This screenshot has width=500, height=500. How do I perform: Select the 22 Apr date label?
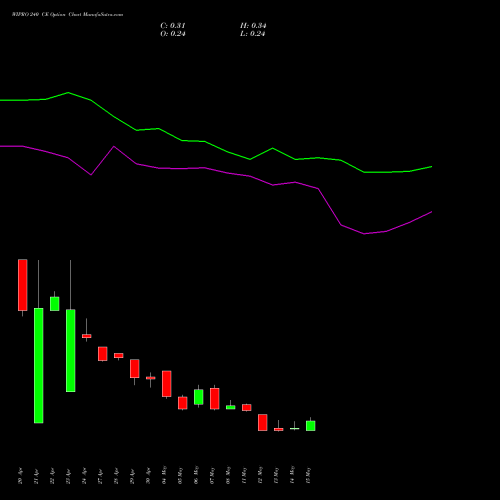pos(53,476)
